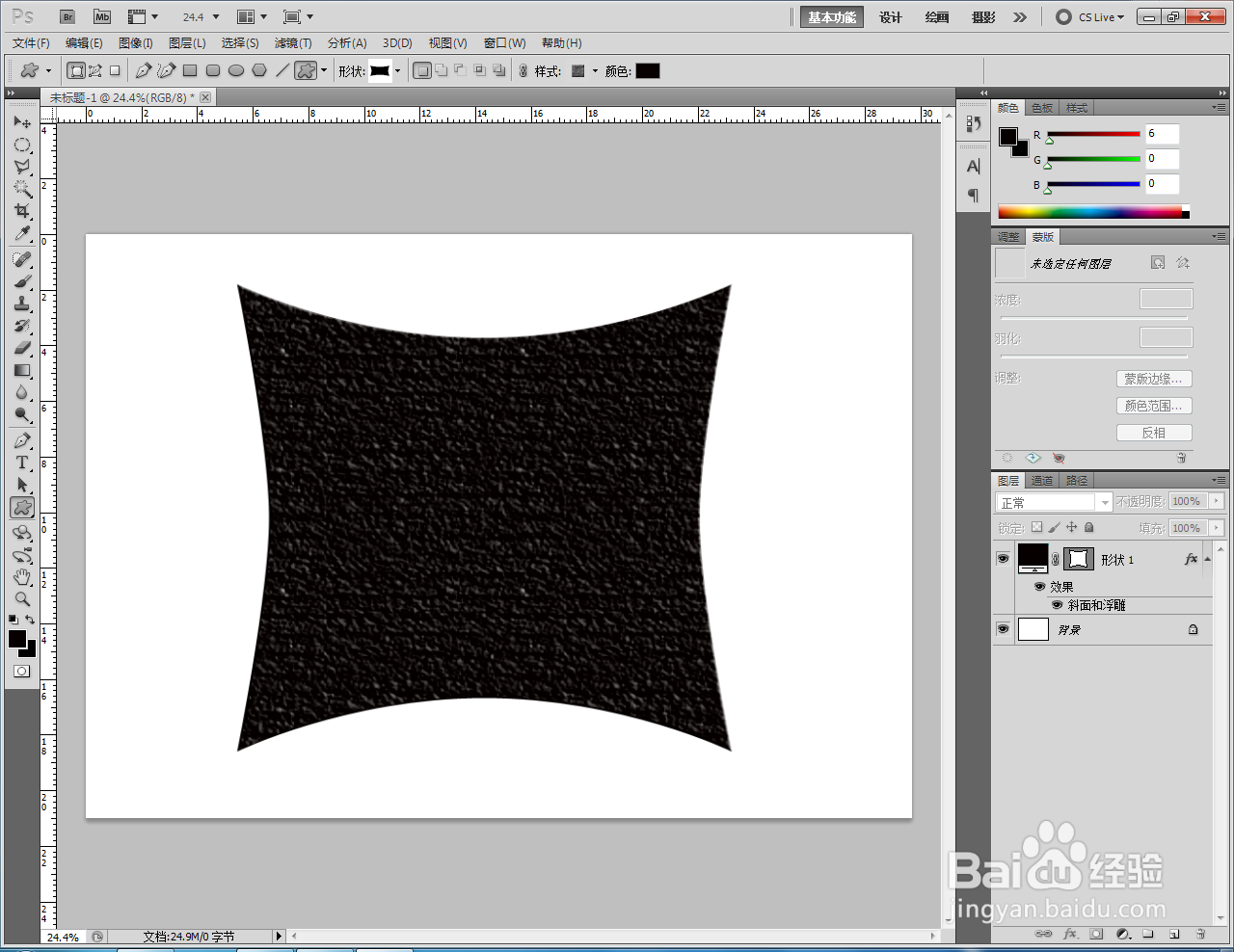Select the History Brush tool
This screenshot has width=1234, height=952.
pos(22,326)
